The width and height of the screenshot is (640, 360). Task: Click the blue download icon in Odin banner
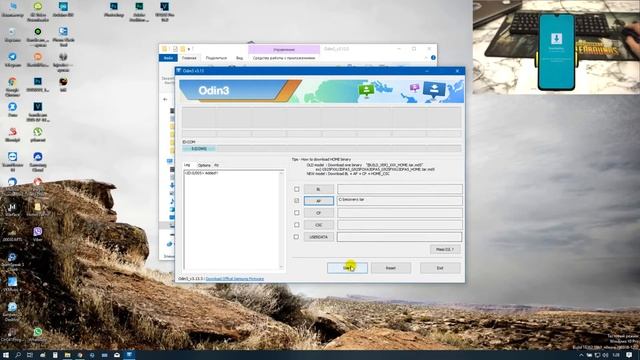pyautogui.click(x=434, y=89)
